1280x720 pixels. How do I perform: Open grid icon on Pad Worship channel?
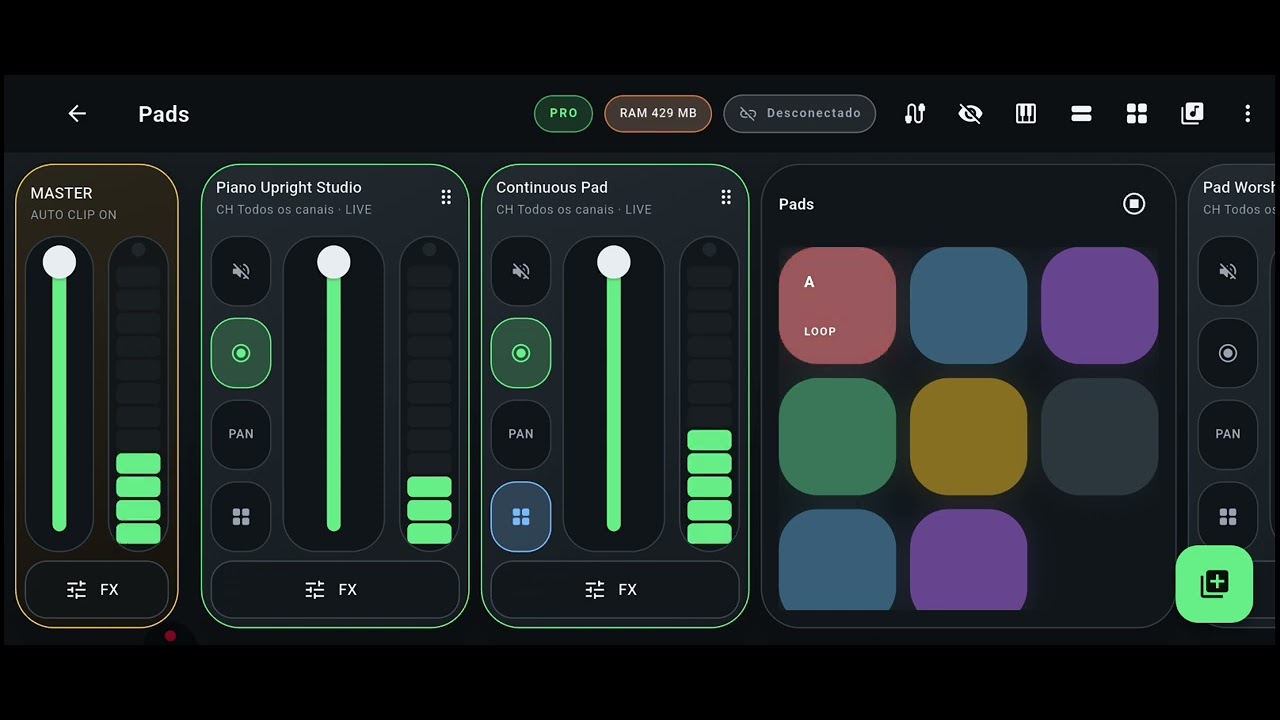(1228, 517)
